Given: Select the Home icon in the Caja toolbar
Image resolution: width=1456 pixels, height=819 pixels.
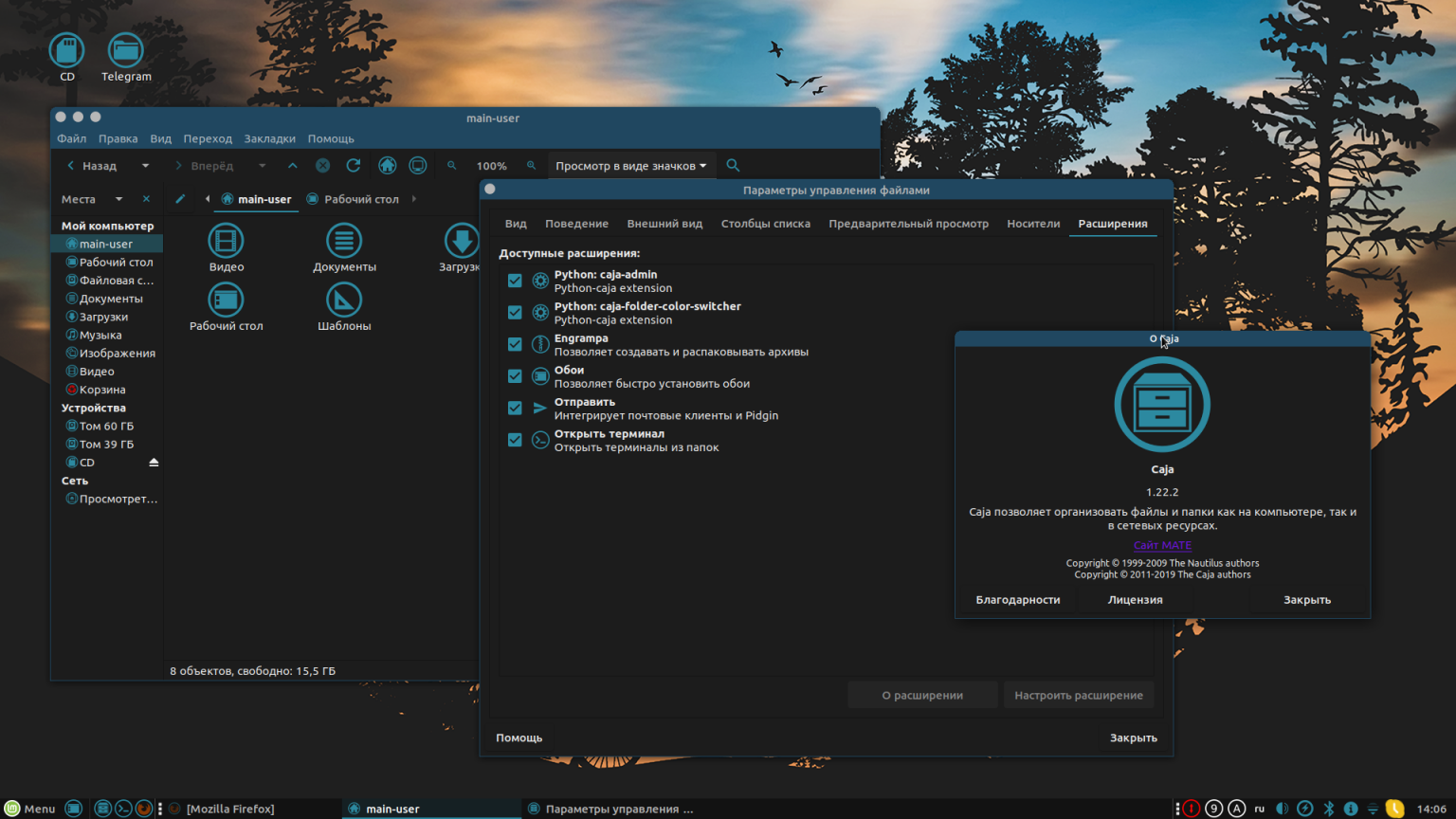Looking at the screenshot, I should point(387,165).
